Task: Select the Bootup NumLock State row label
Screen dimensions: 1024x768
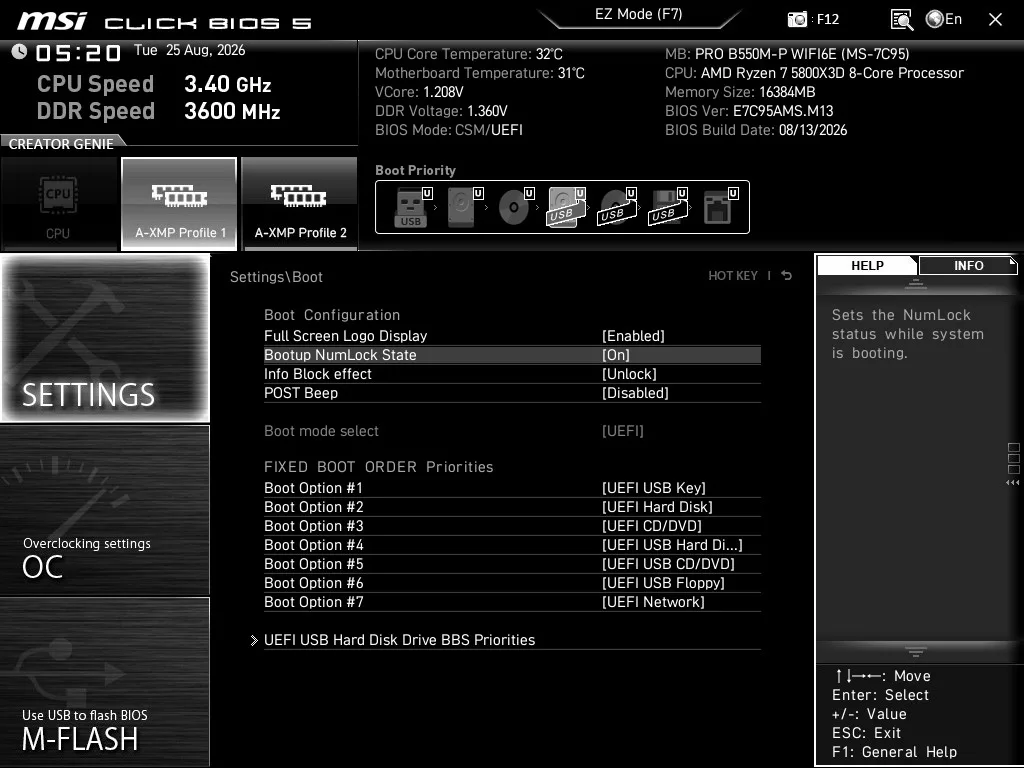Action: 340,355
